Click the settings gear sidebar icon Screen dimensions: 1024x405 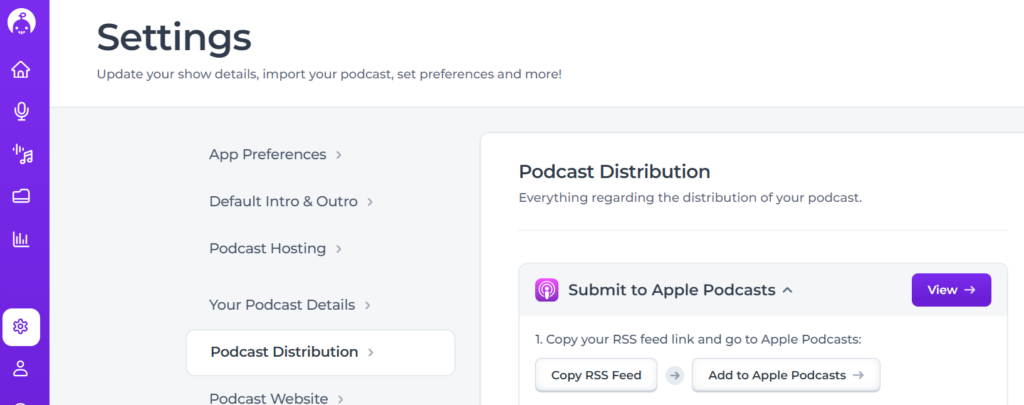pos(21,327)
